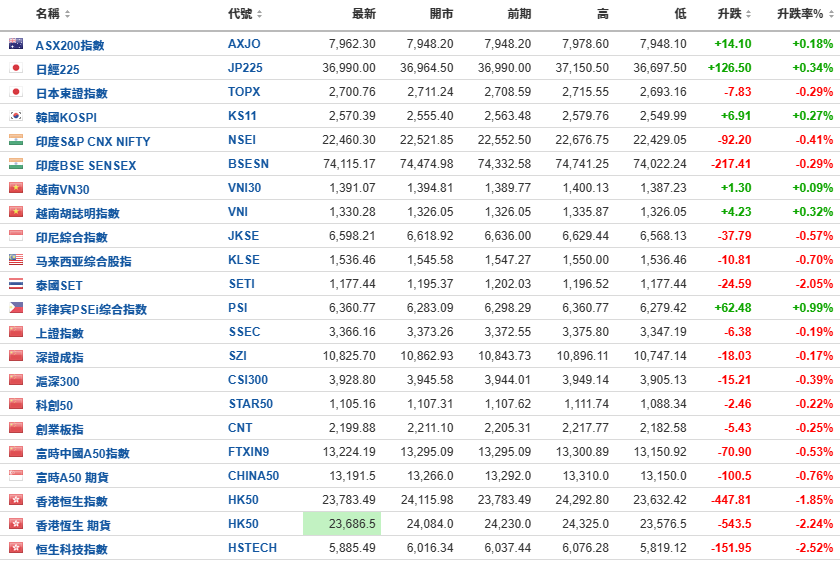Open the 香港恒生指數 link
This screenshot has width=840, height=564.
72,501
